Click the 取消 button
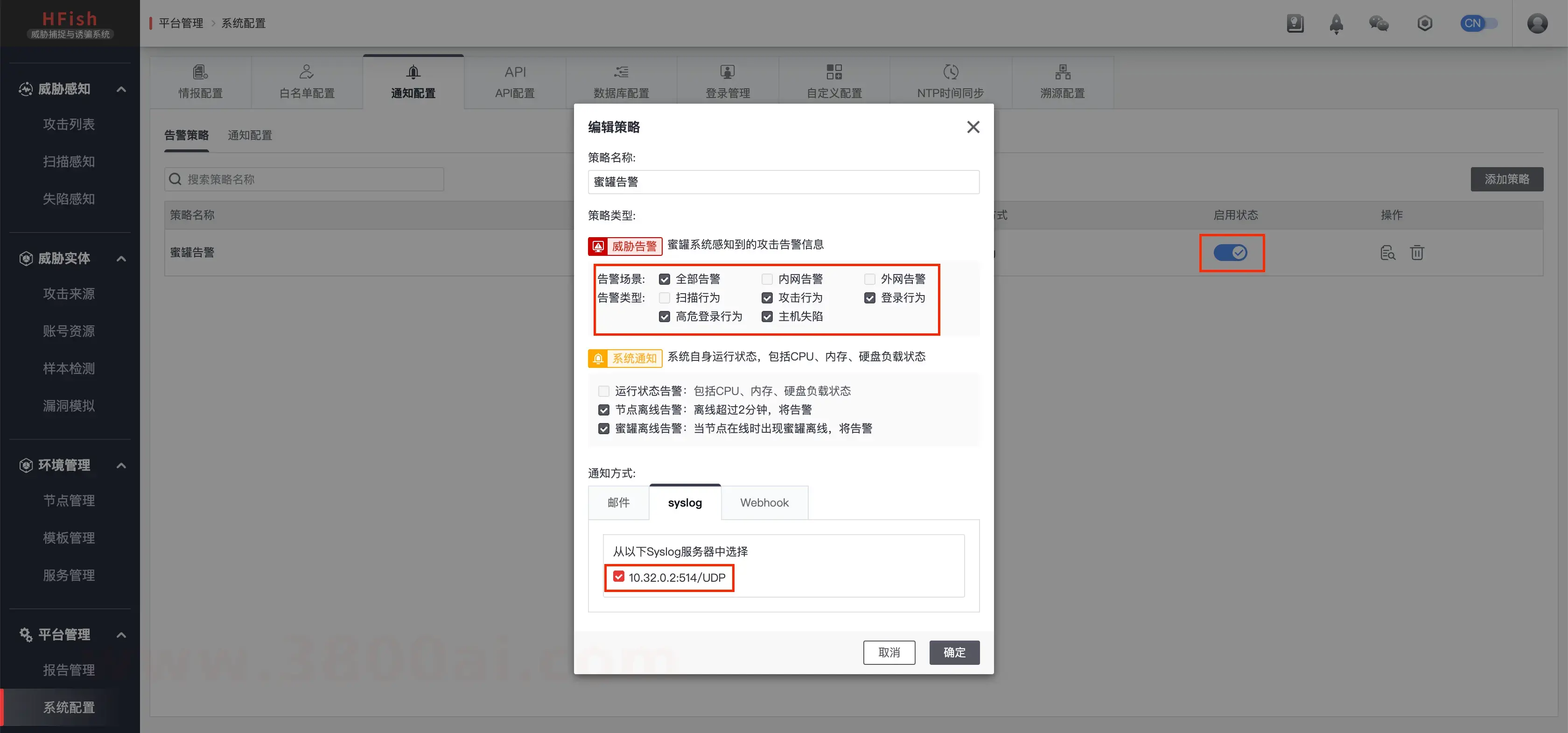The height and width of the screenshot is (733, 1568). [889, 653]
